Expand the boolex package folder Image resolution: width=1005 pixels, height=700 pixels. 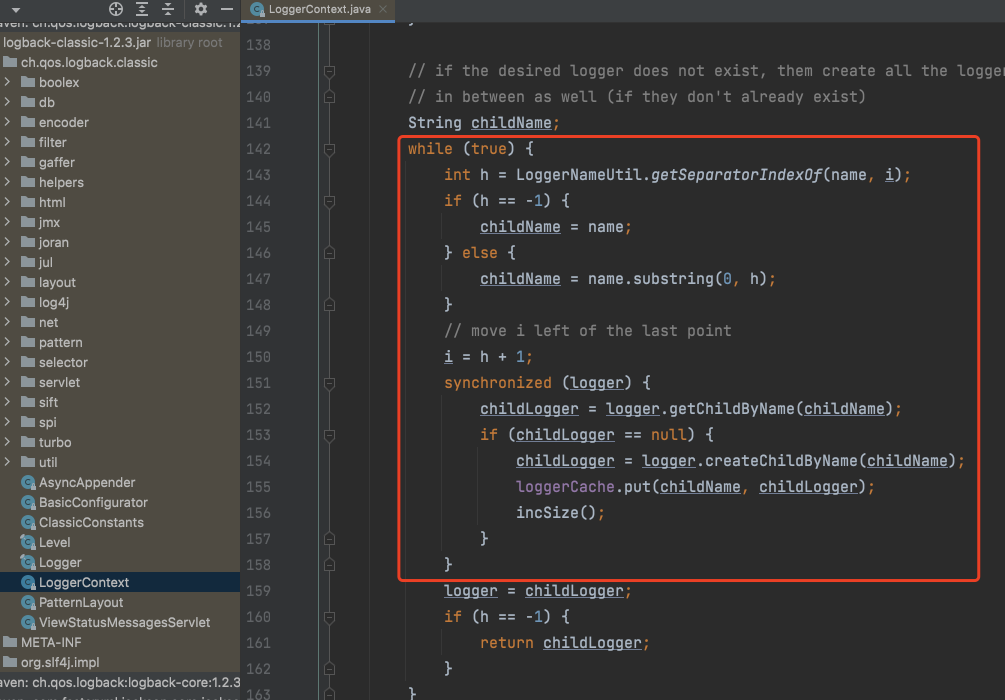[7, 82]
